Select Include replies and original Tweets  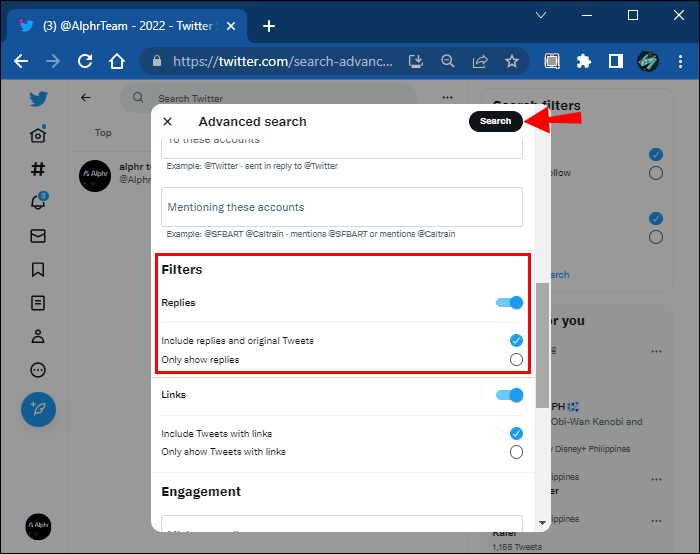tap(516, 341)
